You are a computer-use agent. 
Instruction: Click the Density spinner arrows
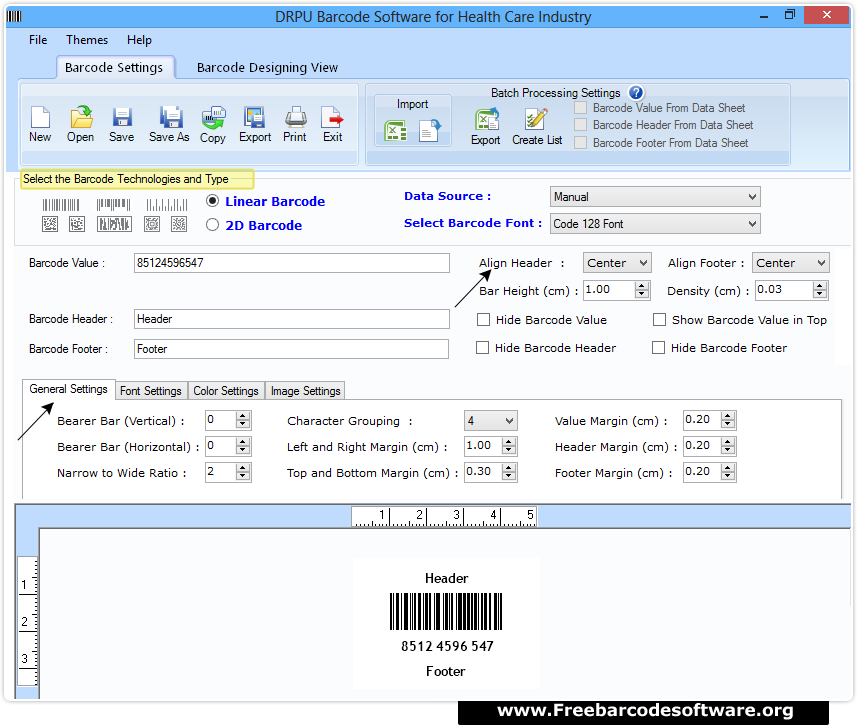[819, 290]
